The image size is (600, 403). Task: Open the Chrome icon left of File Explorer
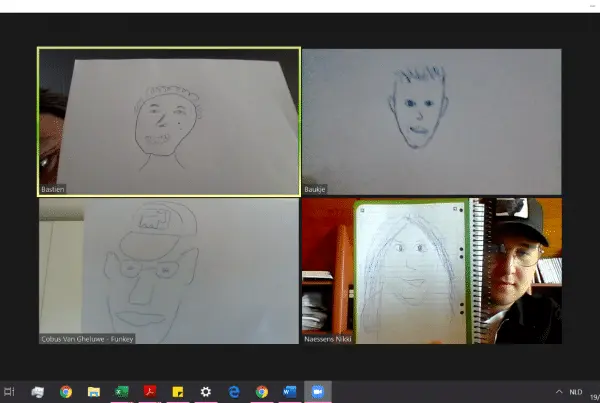[x=66, y=392]
